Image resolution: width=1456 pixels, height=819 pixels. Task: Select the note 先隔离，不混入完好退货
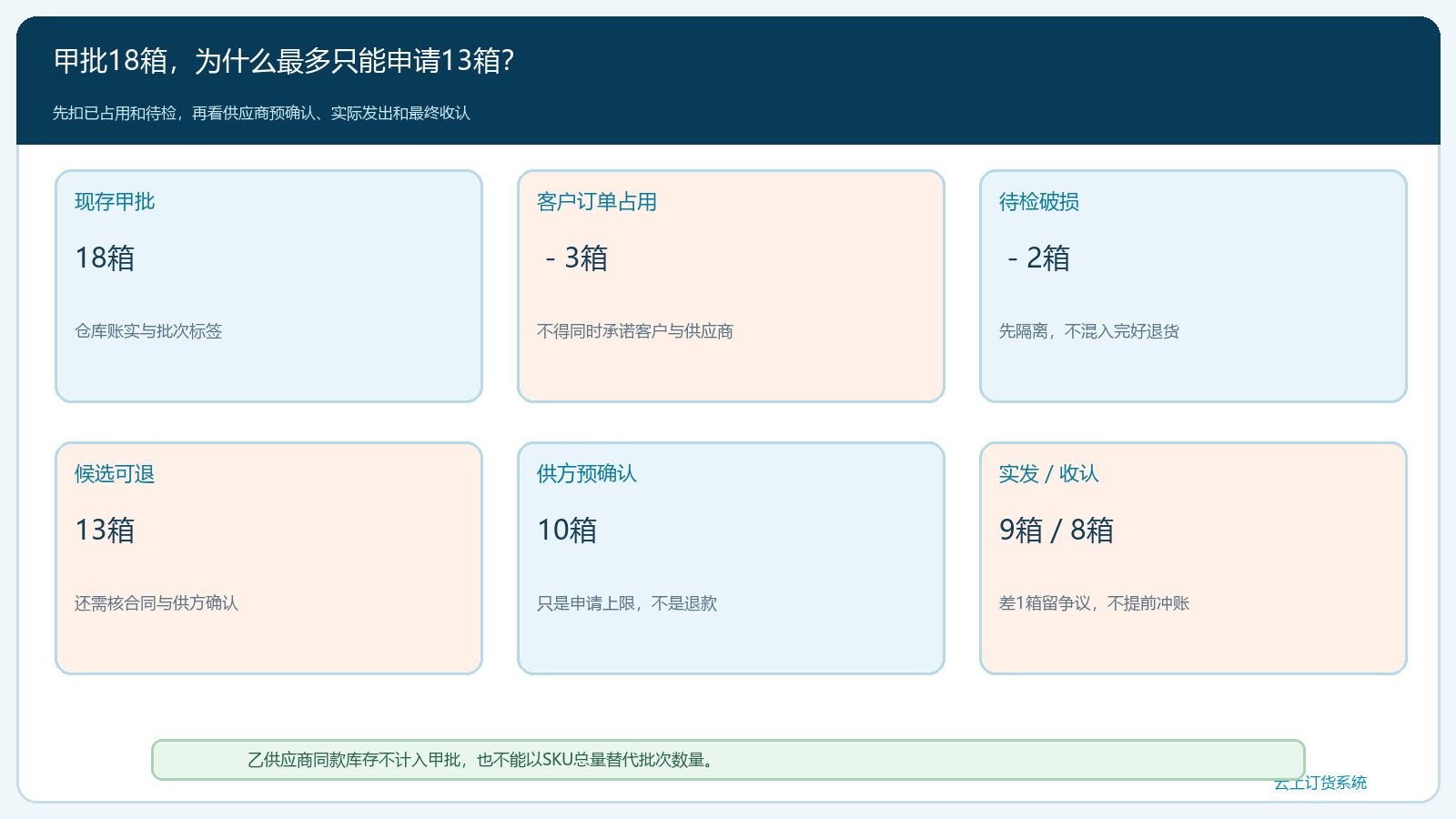[x=1089, y=331]
